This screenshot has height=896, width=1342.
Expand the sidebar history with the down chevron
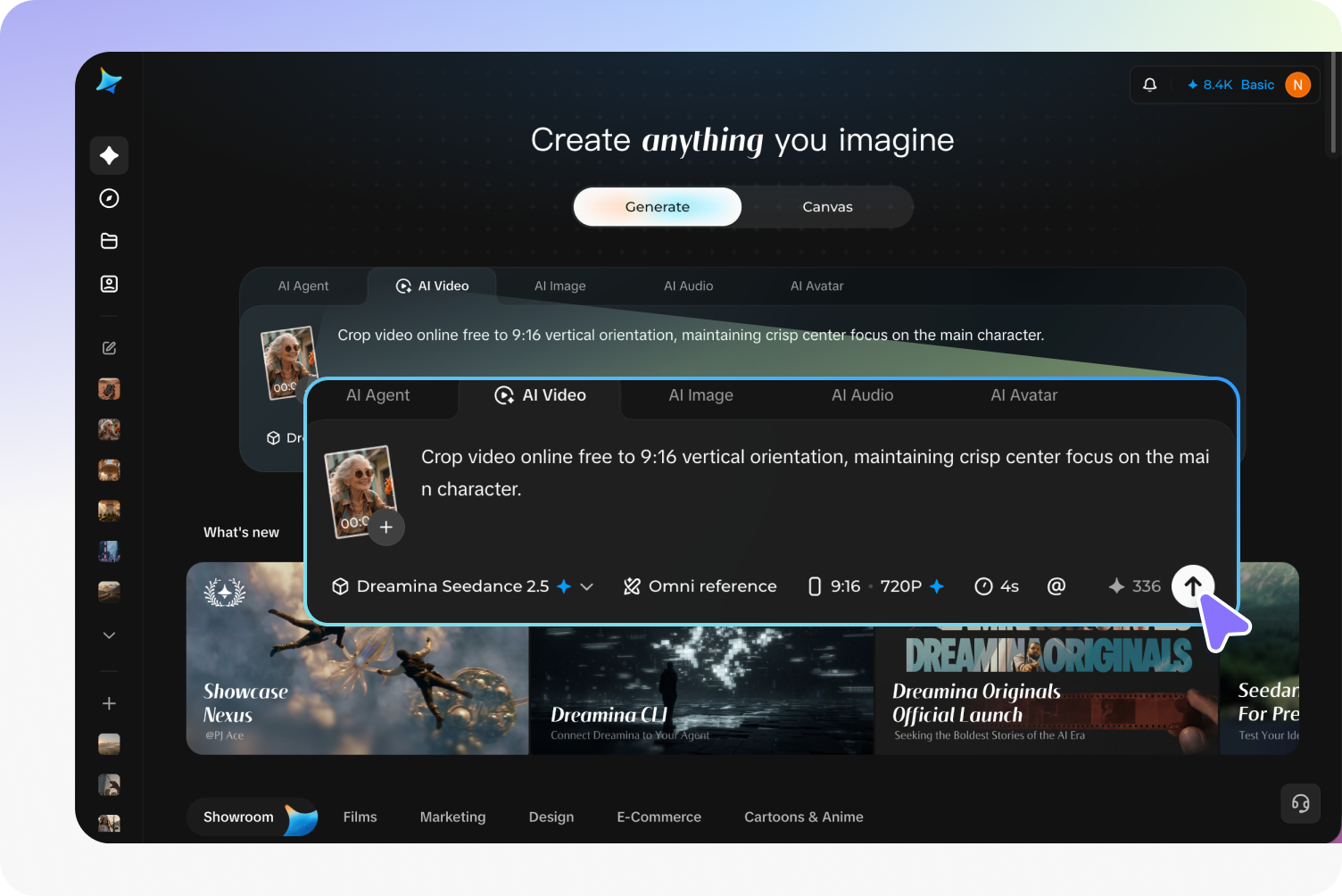coord(109,635)
